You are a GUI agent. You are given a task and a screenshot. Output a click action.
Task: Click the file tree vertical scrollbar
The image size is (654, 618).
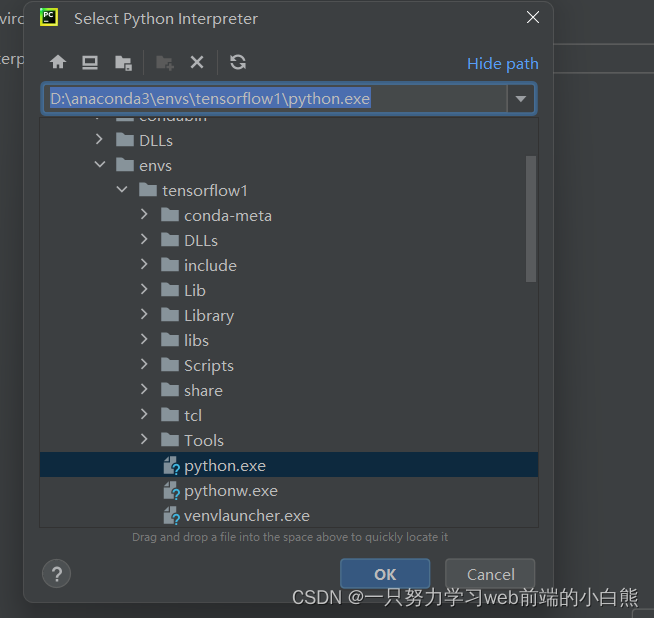(531, 219)
